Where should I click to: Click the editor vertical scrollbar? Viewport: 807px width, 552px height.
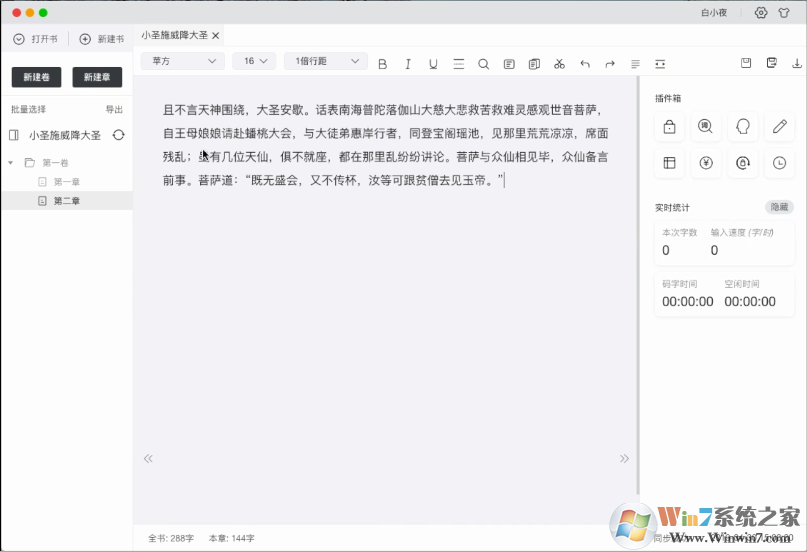coord(638,286)
